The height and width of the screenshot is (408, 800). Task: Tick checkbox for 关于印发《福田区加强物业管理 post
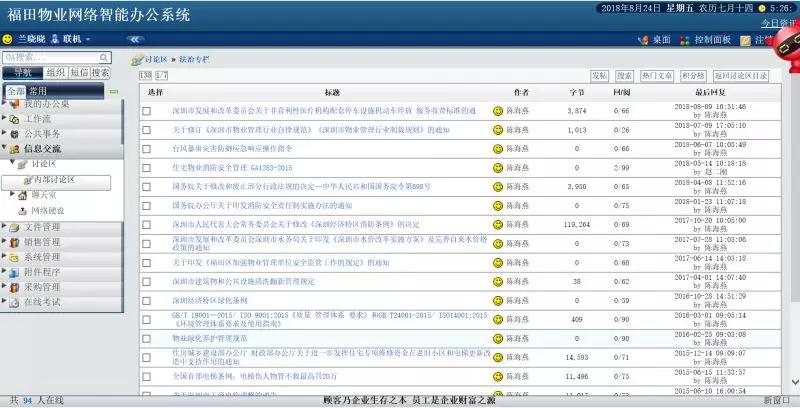pos(147,263)
